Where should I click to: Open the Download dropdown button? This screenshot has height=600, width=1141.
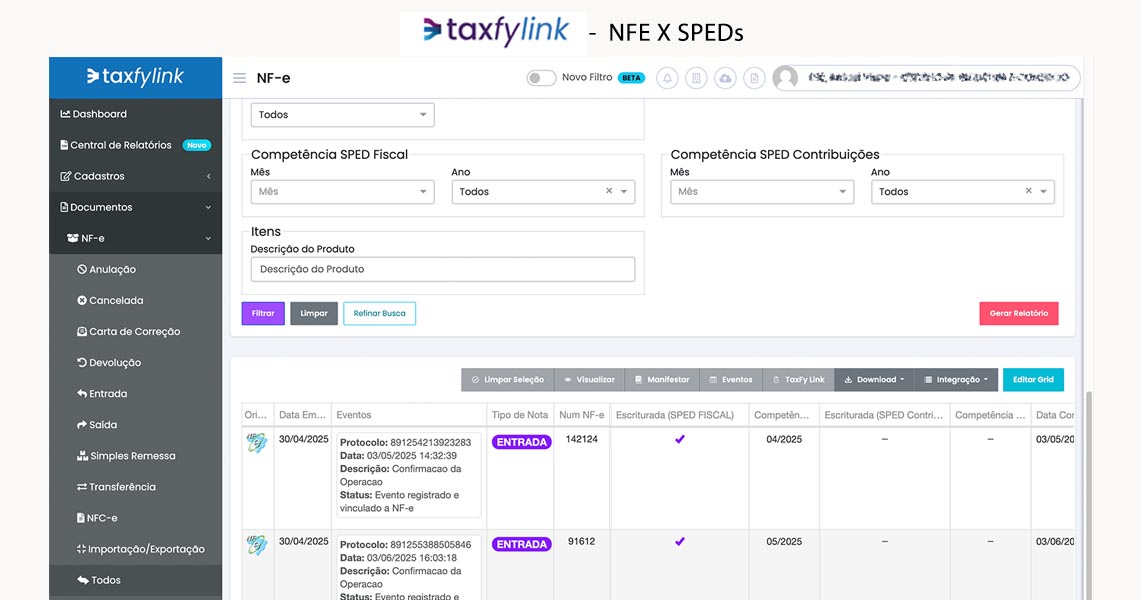(874, 380)
